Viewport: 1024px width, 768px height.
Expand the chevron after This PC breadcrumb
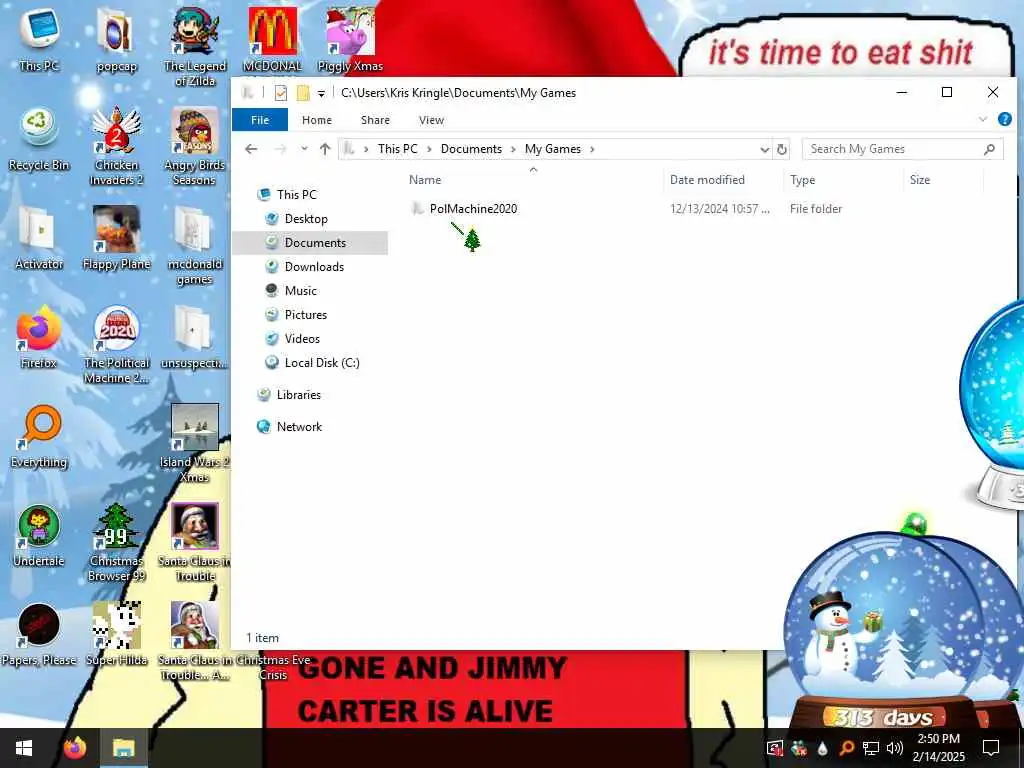429,149
